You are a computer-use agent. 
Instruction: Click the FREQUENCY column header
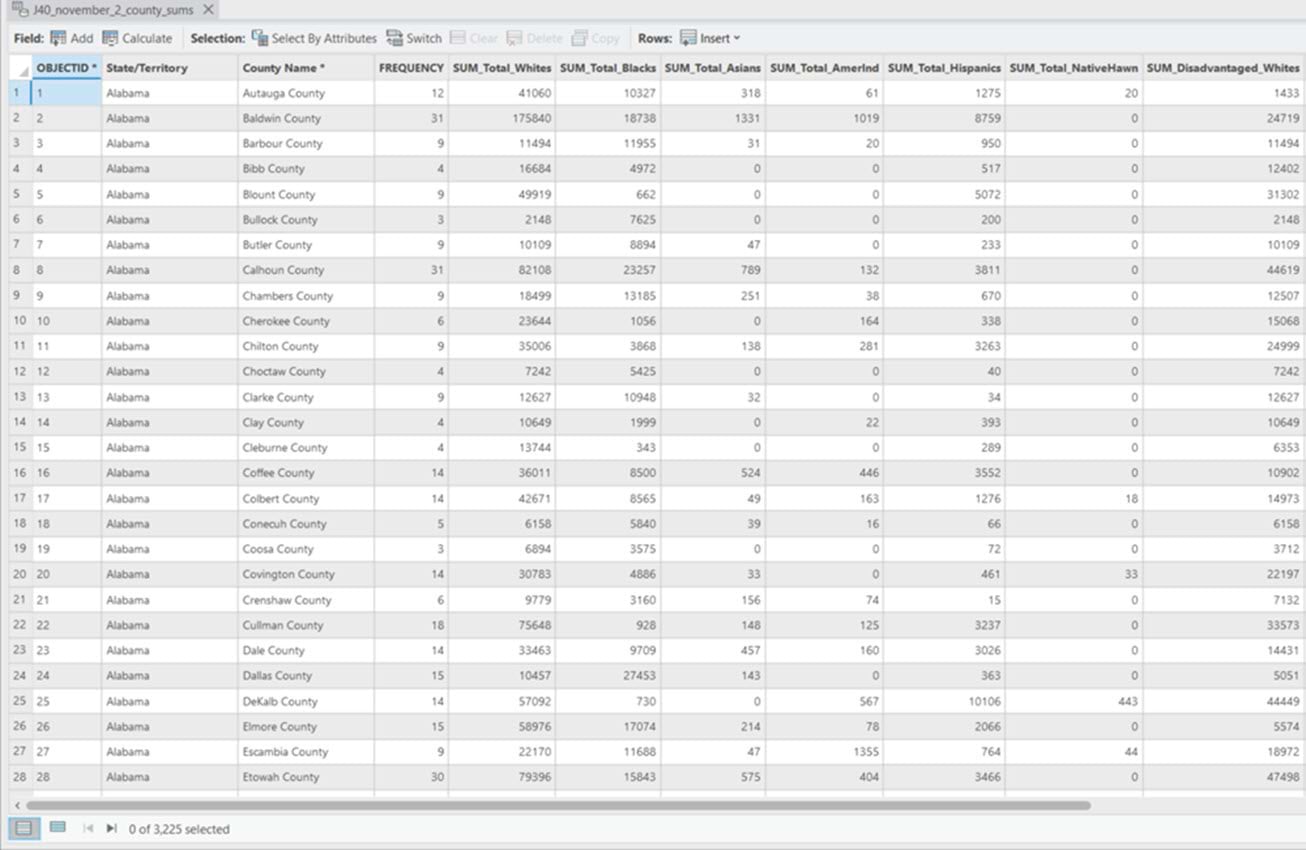point(410,67)
